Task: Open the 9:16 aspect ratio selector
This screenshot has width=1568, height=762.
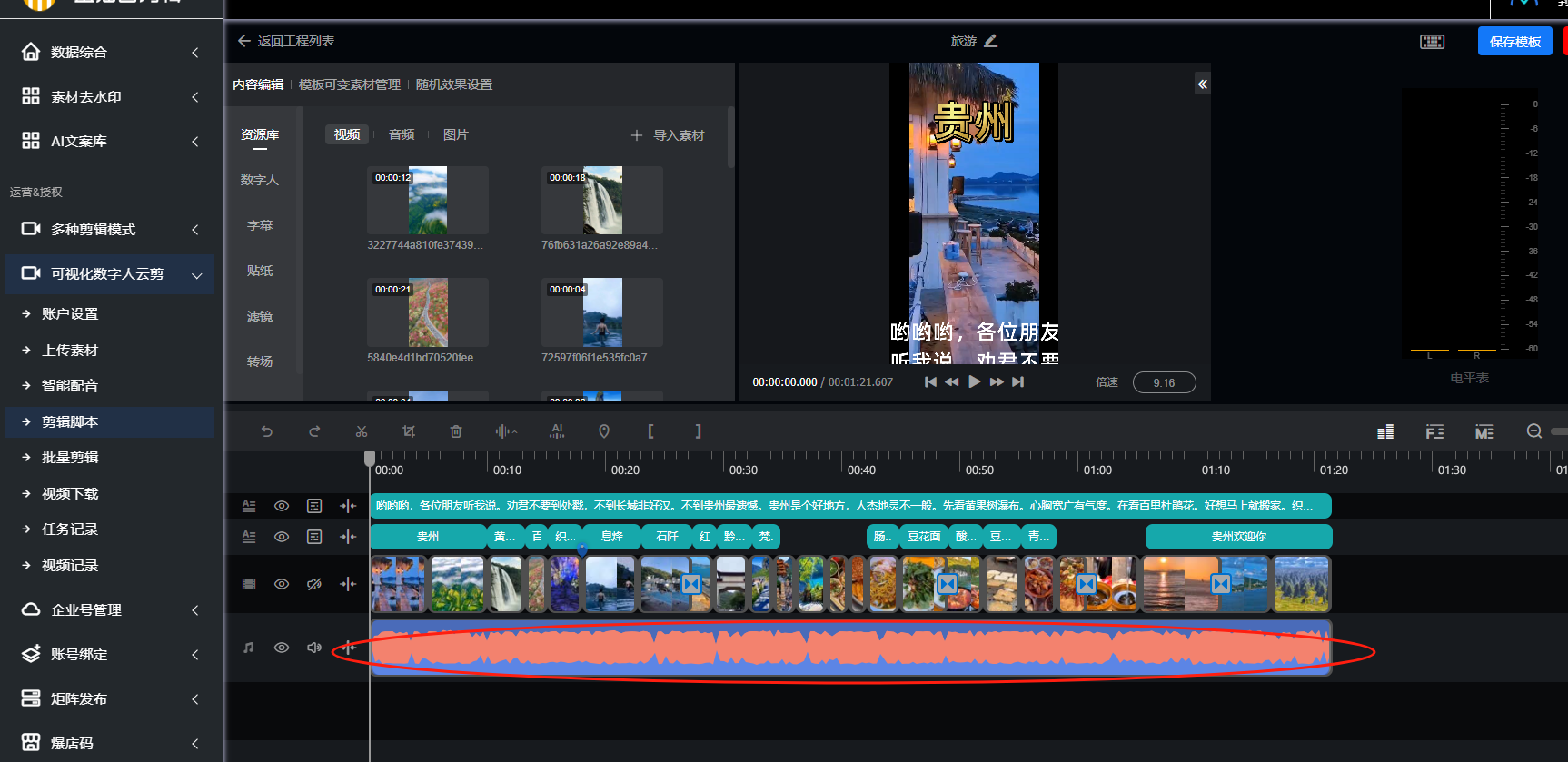Action: click(x=1164, y=382)
